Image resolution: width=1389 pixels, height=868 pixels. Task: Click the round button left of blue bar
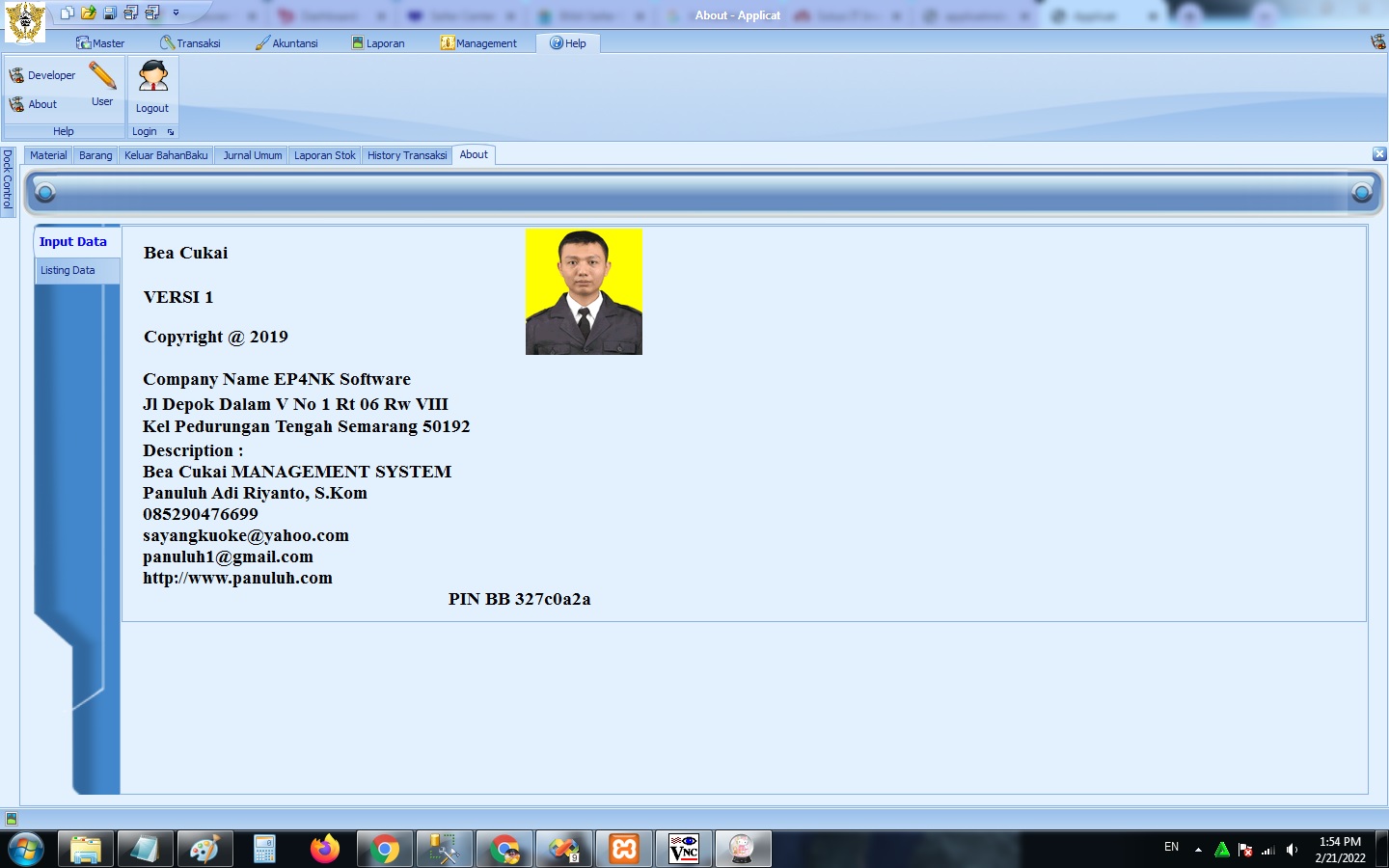[45, 193]
